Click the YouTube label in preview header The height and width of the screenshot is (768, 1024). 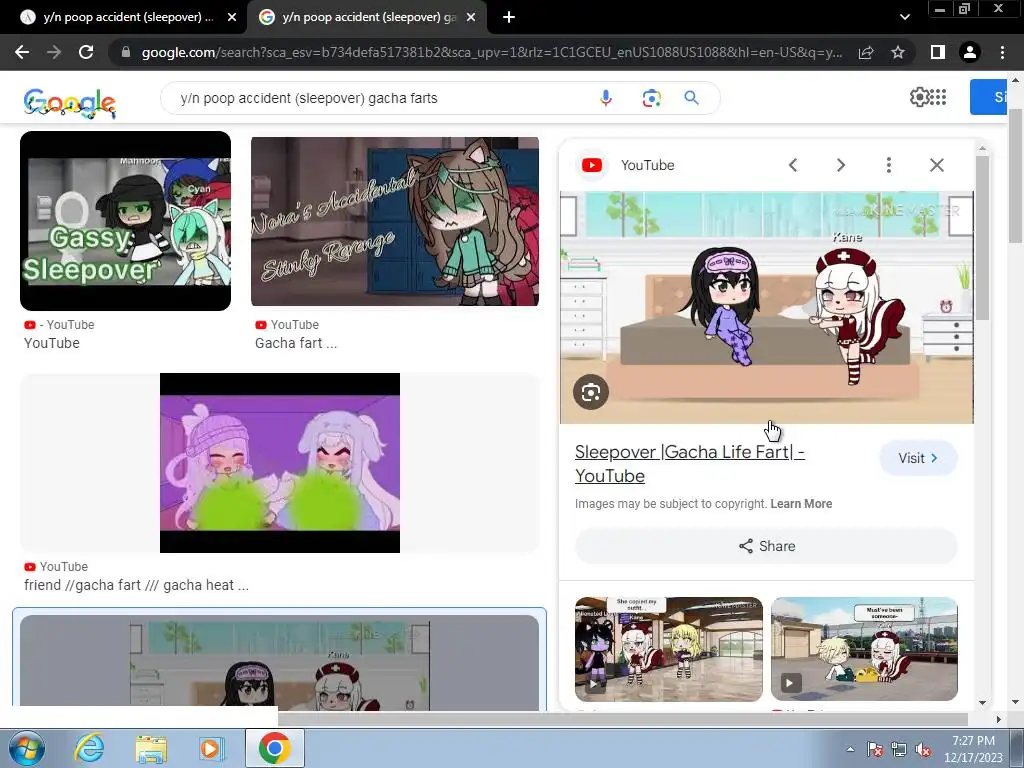(x=647, y=165)
